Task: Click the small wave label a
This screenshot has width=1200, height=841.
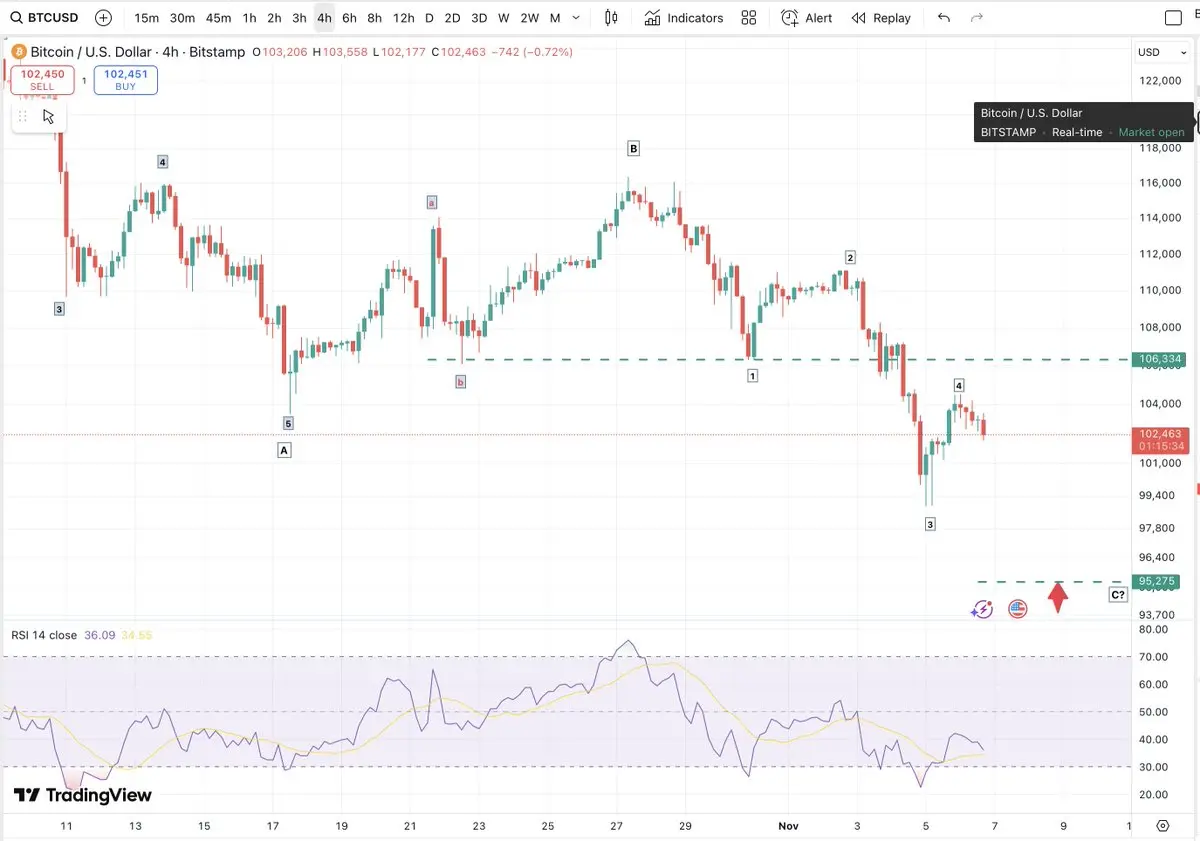Action: point(432,202)
